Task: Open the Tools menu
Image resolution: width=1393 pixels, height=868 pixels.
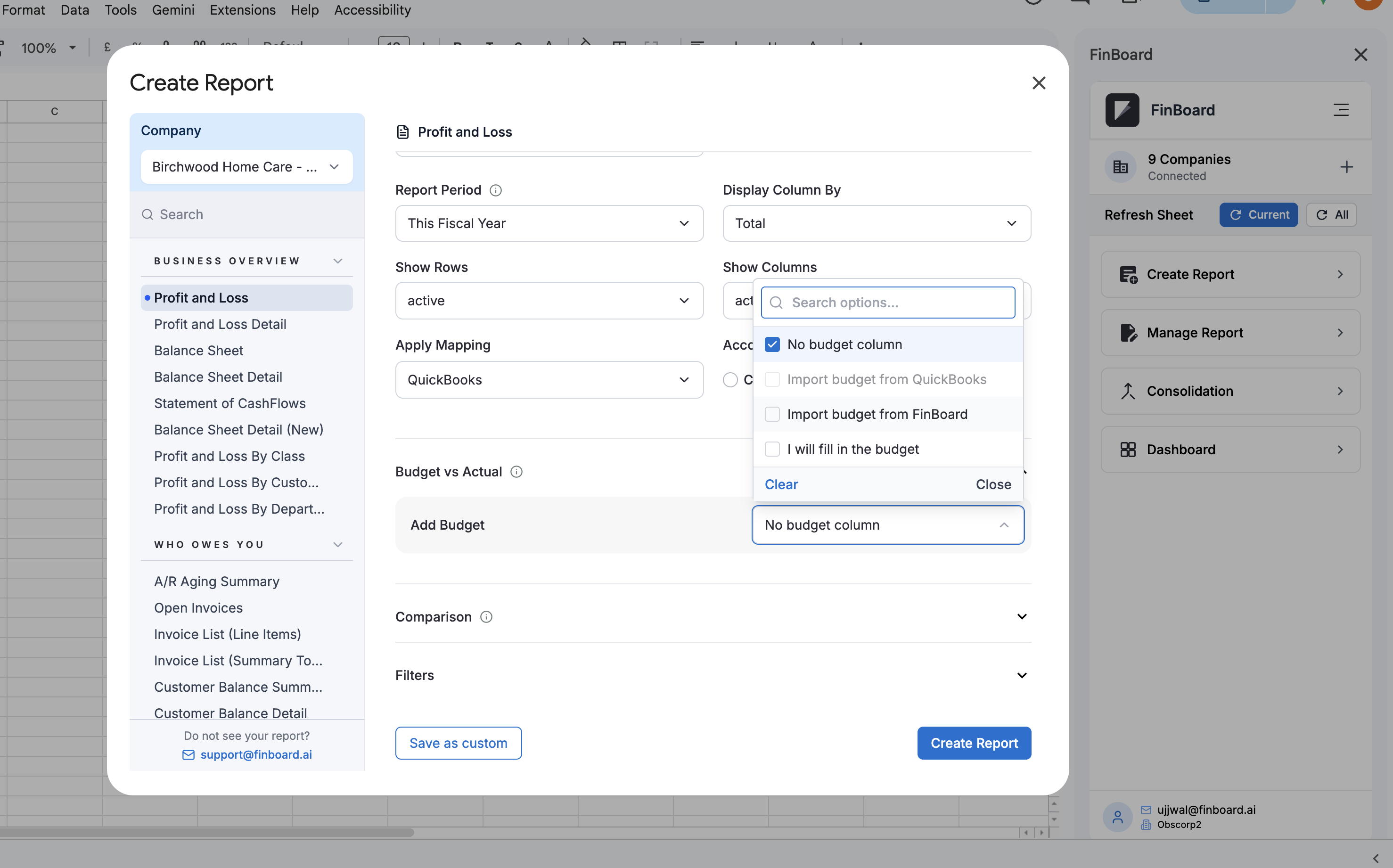Action: click(x=121, y=10)
